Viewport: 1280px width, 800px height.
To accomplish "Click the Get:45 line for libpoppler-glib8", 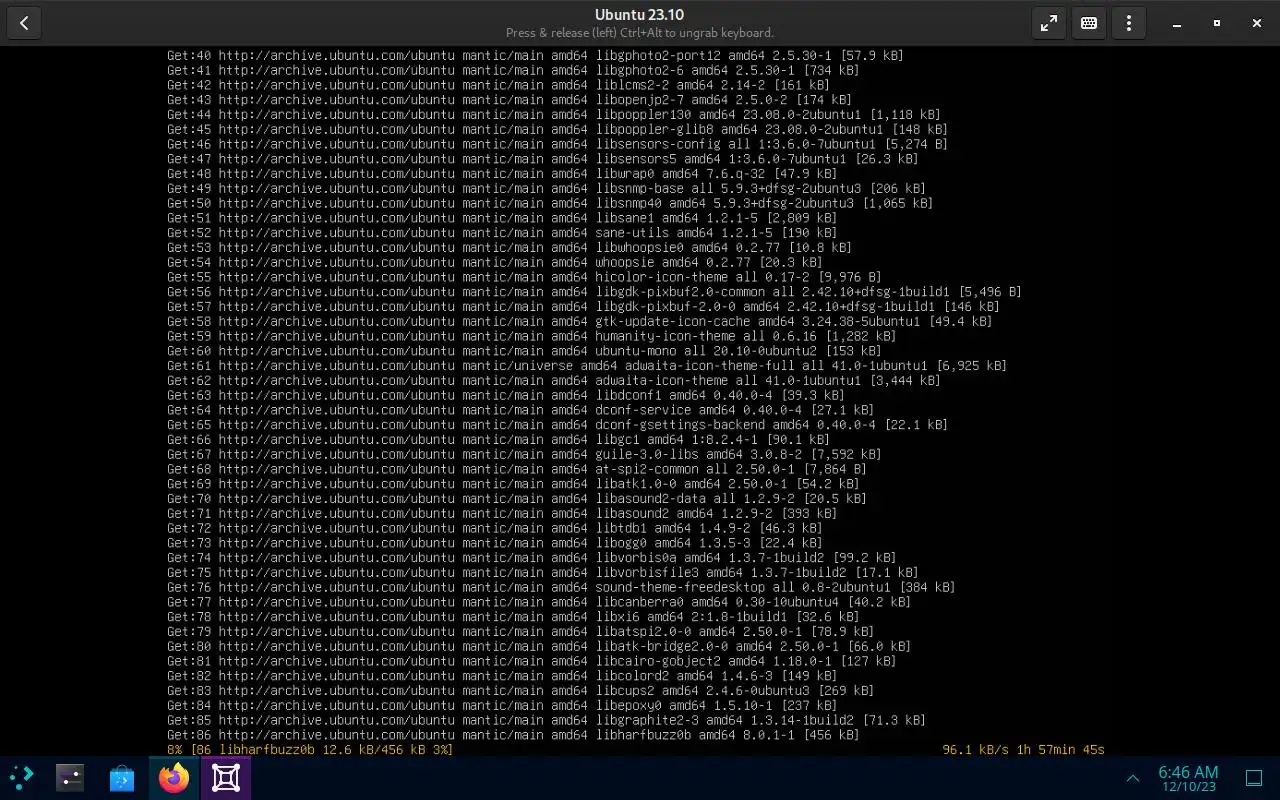I will (x=557, y=129).
